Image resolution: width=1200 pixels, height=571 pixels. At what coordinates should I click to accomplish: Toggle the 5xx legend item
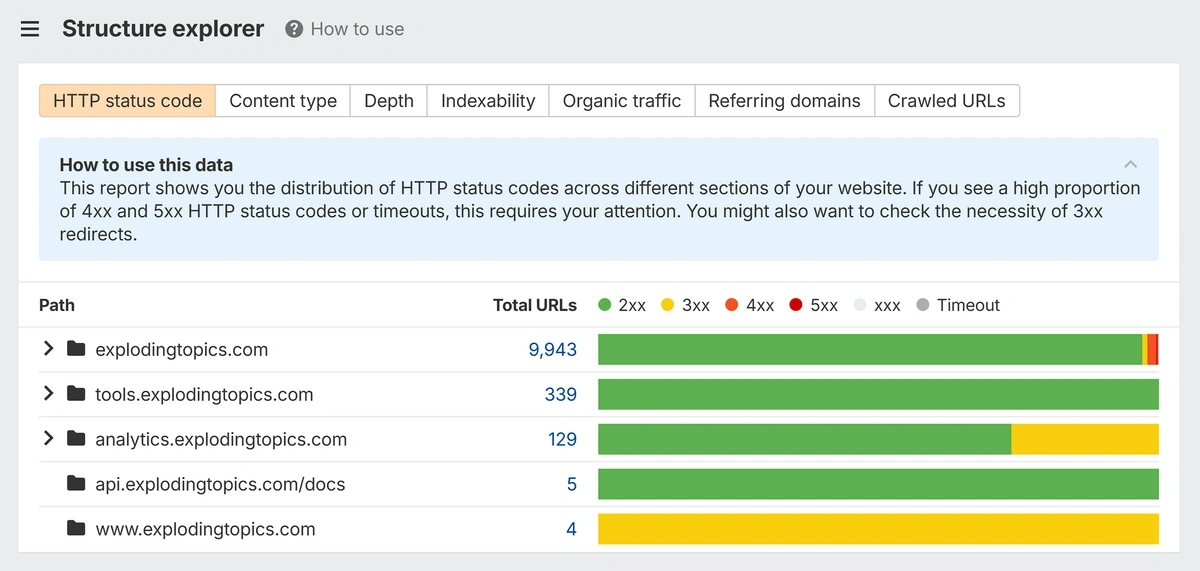pos(814,305)
